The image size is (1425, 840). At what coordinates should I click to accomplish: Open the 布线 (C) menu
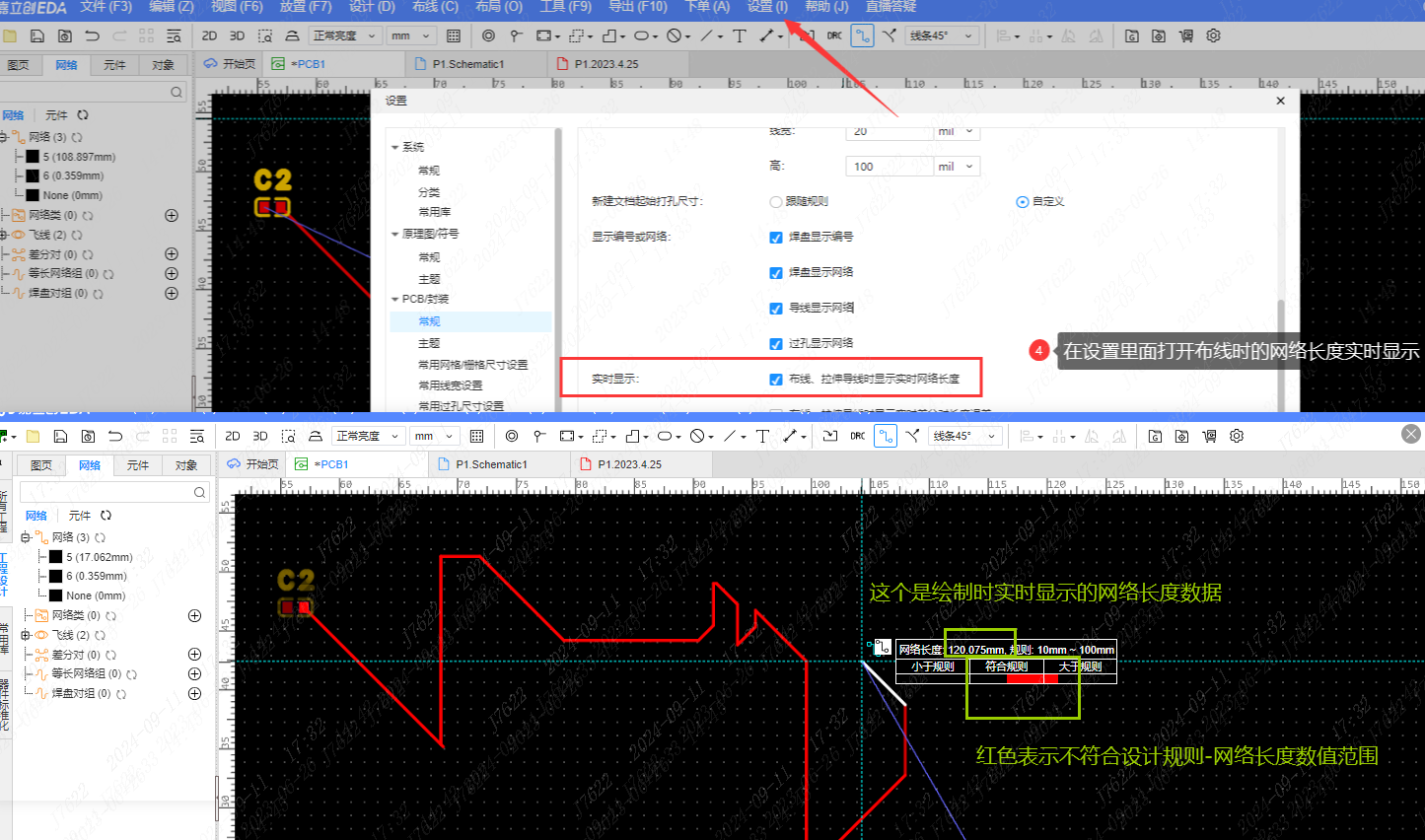pyautogui.click(x=435, y=7)
